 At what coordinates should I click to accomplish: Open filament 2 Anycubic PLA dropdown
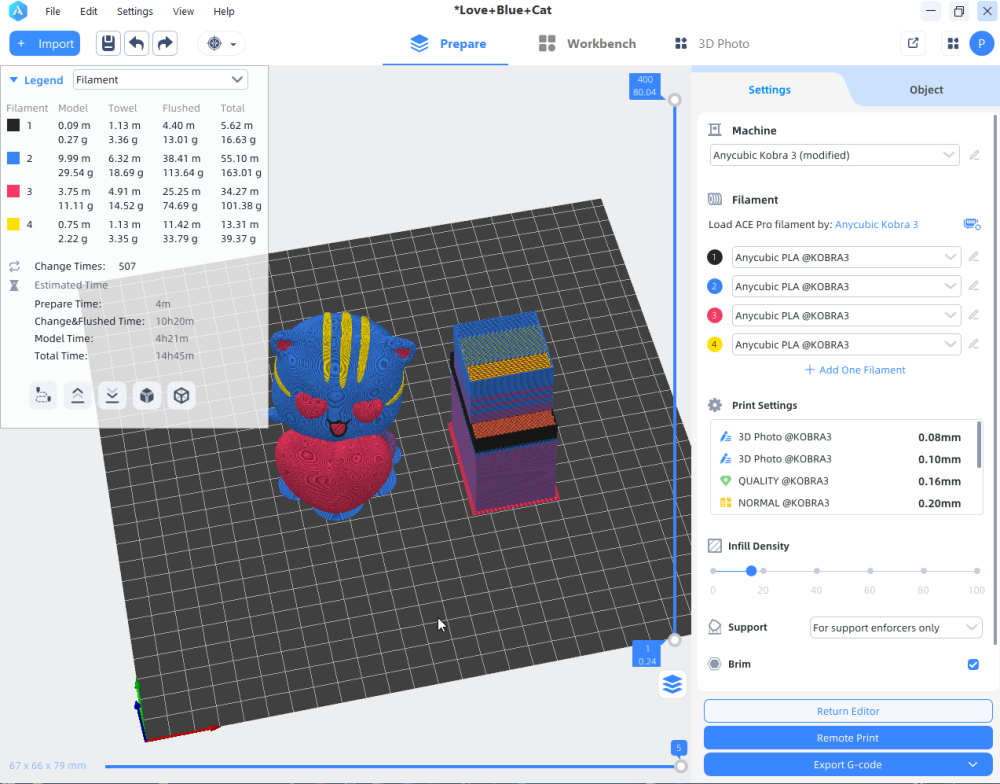[x=846, y=286]
